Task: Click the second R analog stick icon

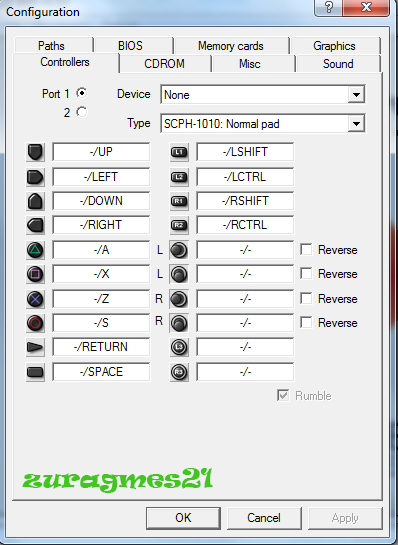Action: click(179, 323)
